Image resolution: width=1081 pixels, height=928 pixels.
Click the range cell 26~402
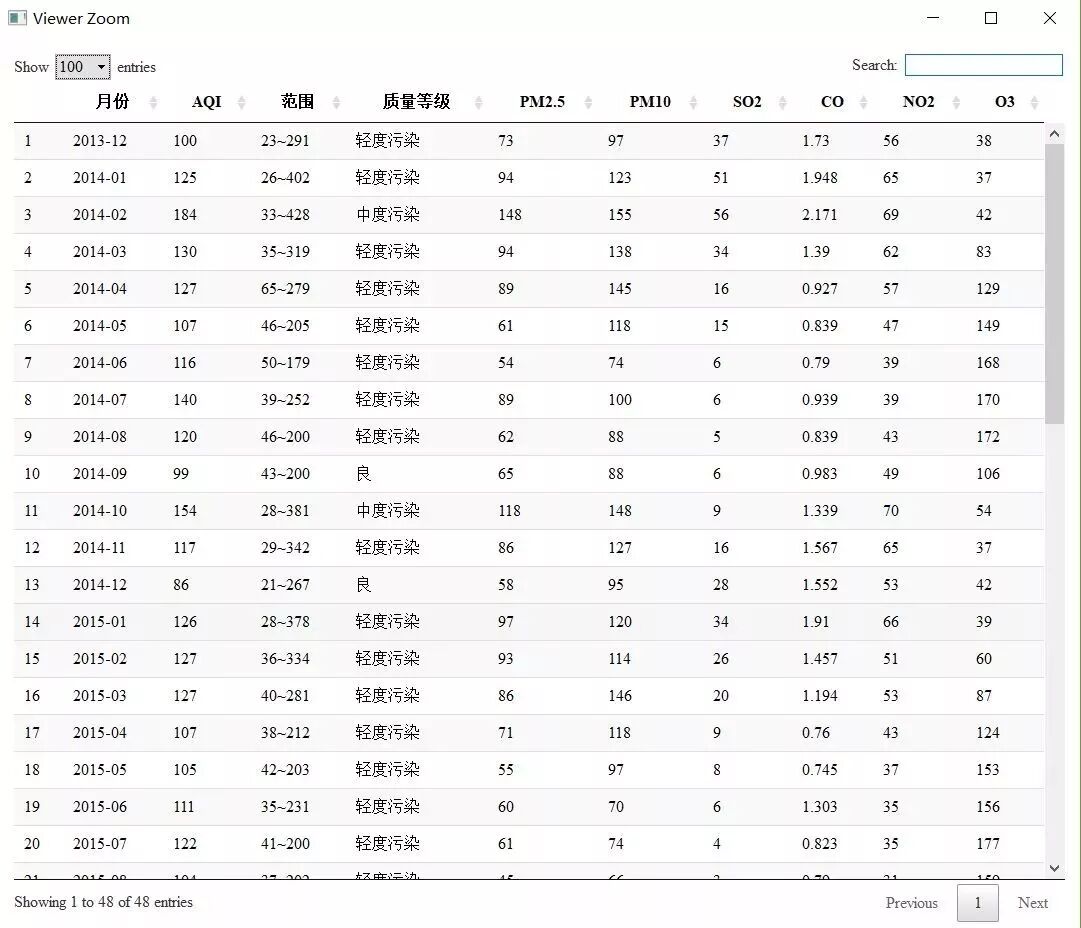[x=285, y=178]
